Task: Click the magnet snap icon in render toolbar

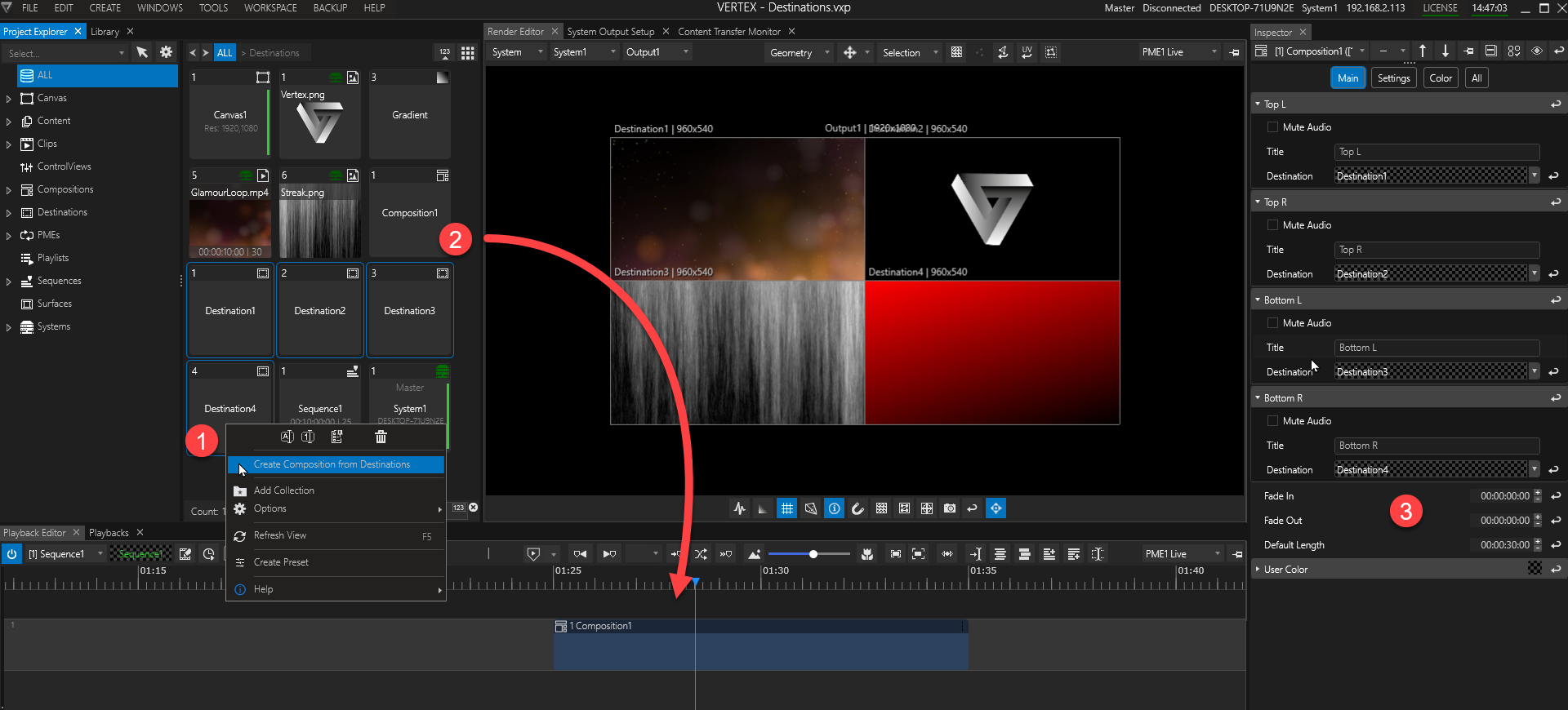Action: [x=857, y=508]
